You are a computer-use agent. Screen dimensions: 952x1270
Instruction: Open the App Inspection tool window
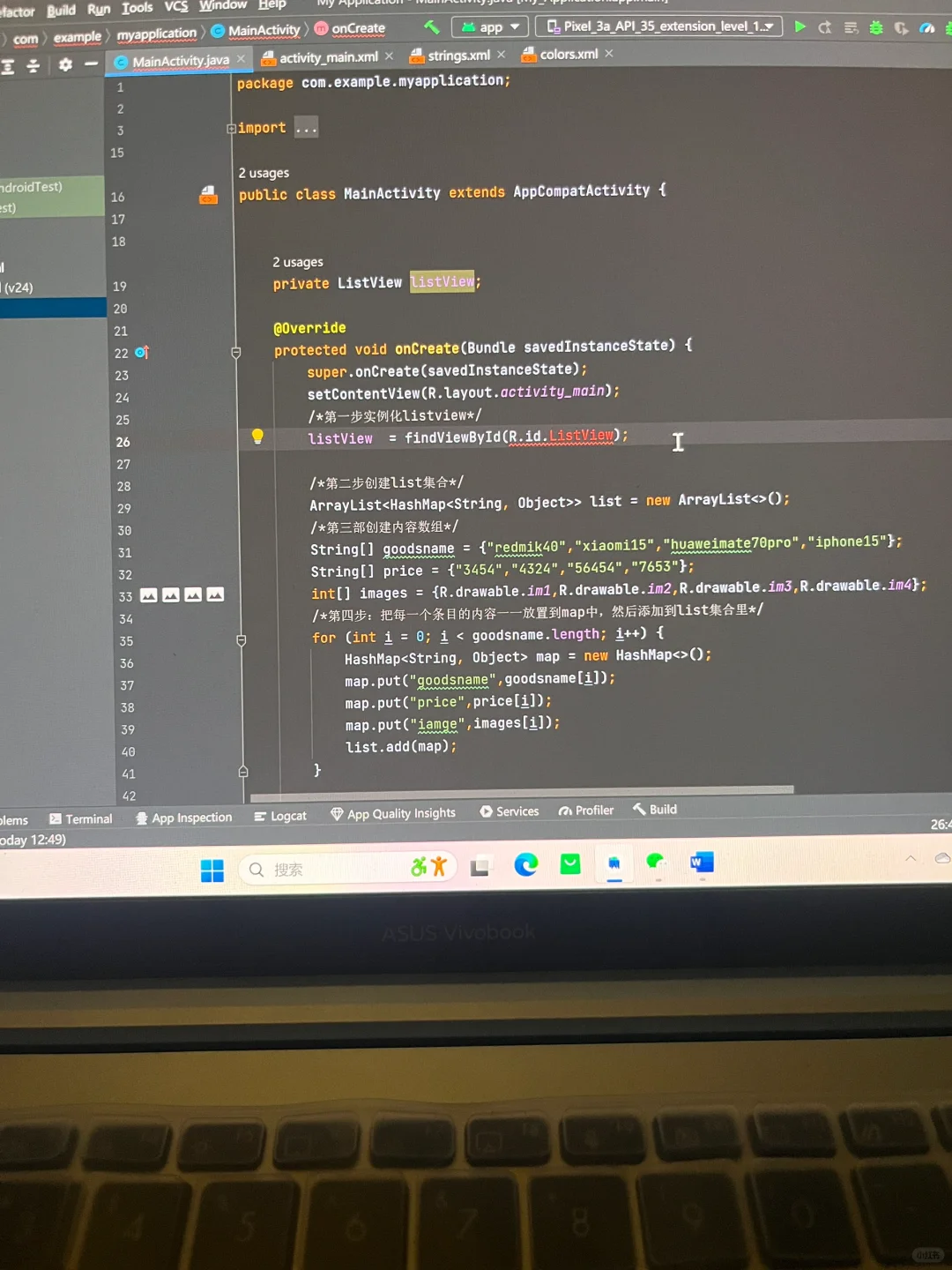(183, 818)
